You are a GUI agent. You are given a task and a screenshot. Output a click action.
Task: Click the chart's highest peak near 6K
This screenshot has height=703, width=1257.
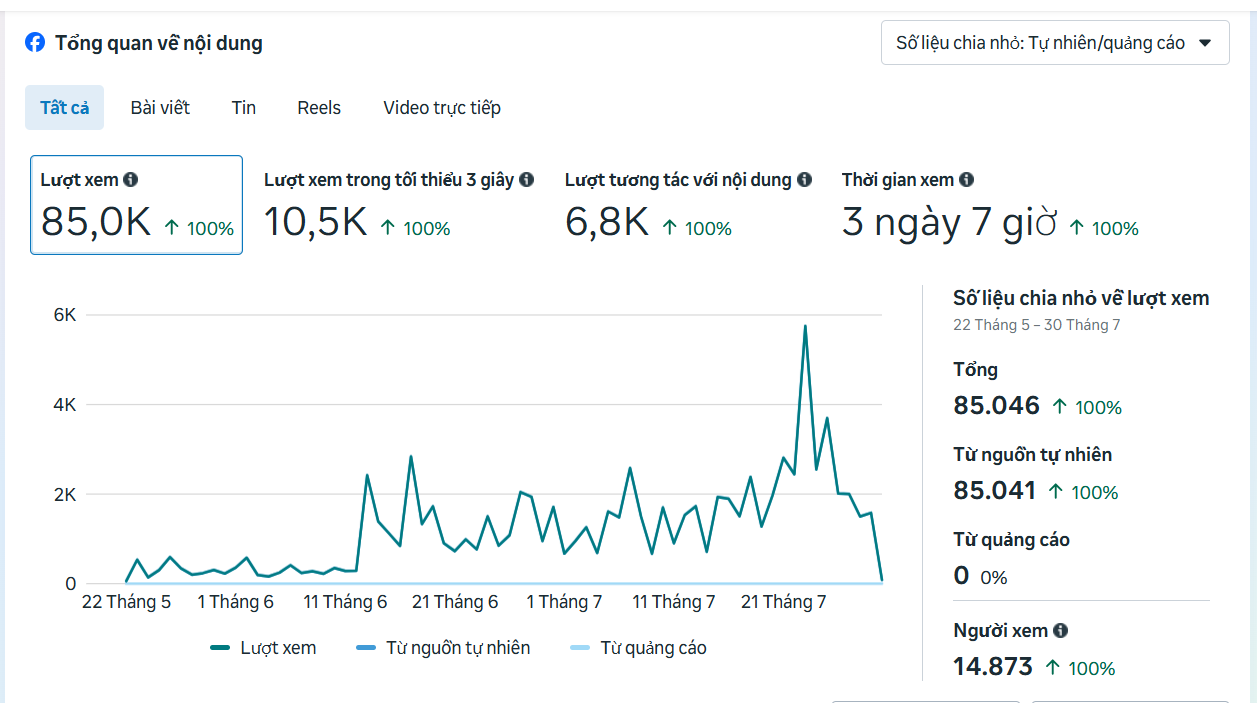805,326
